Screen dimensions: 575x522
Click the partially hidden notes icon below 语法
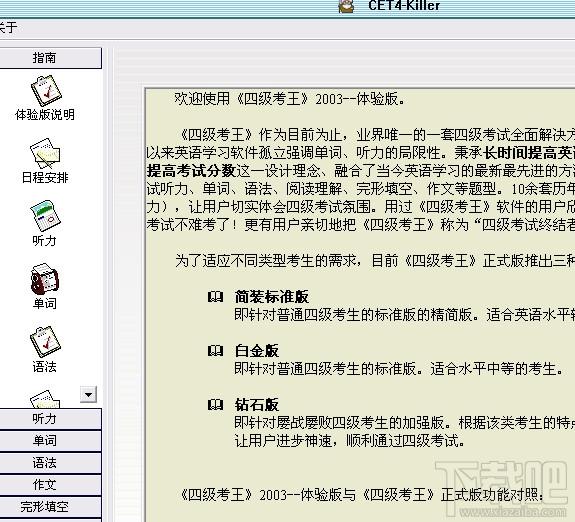click(x=45, y=399)
